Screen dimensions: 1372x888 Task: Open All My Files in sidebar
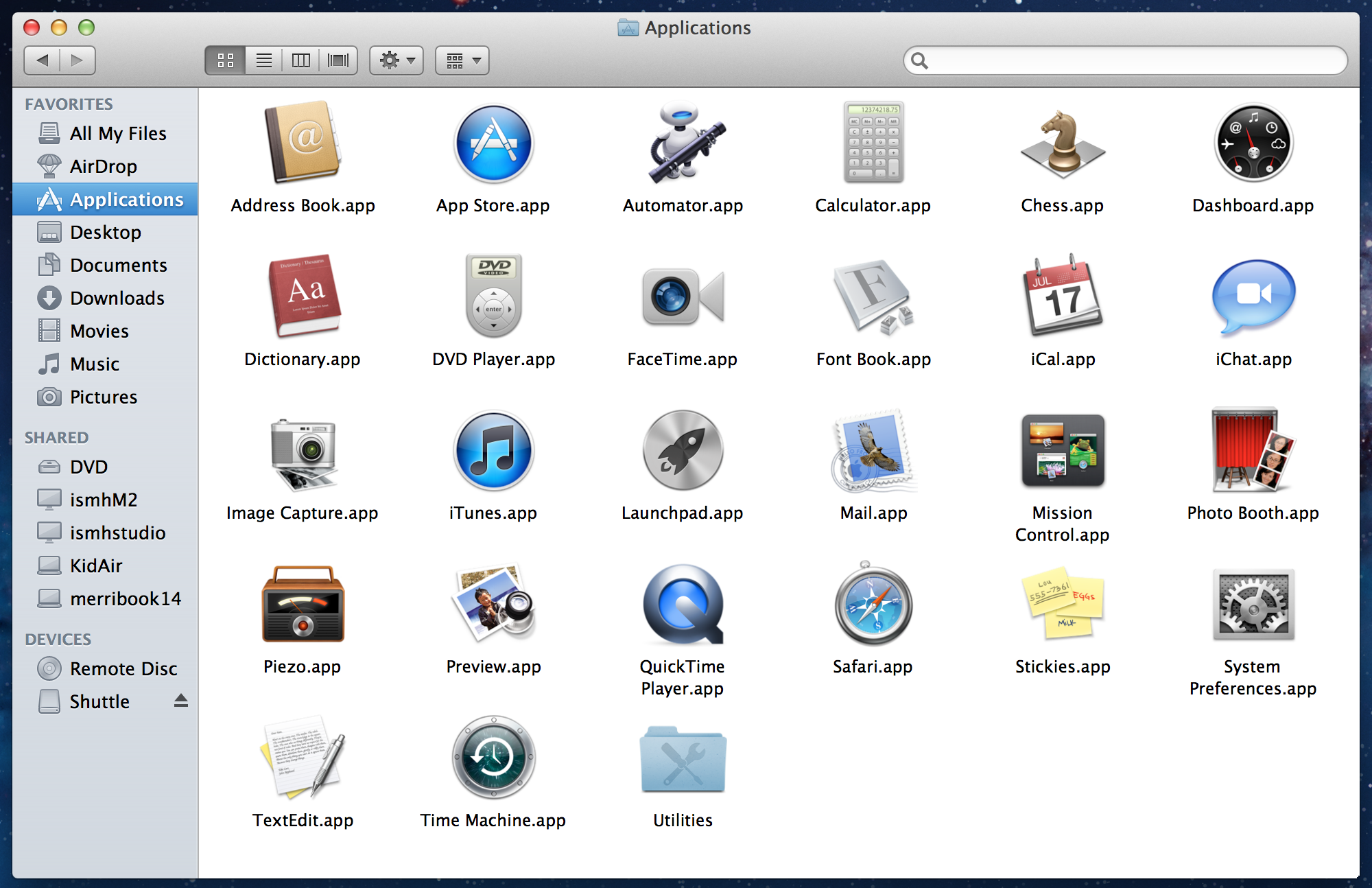[x=105, y=133]
